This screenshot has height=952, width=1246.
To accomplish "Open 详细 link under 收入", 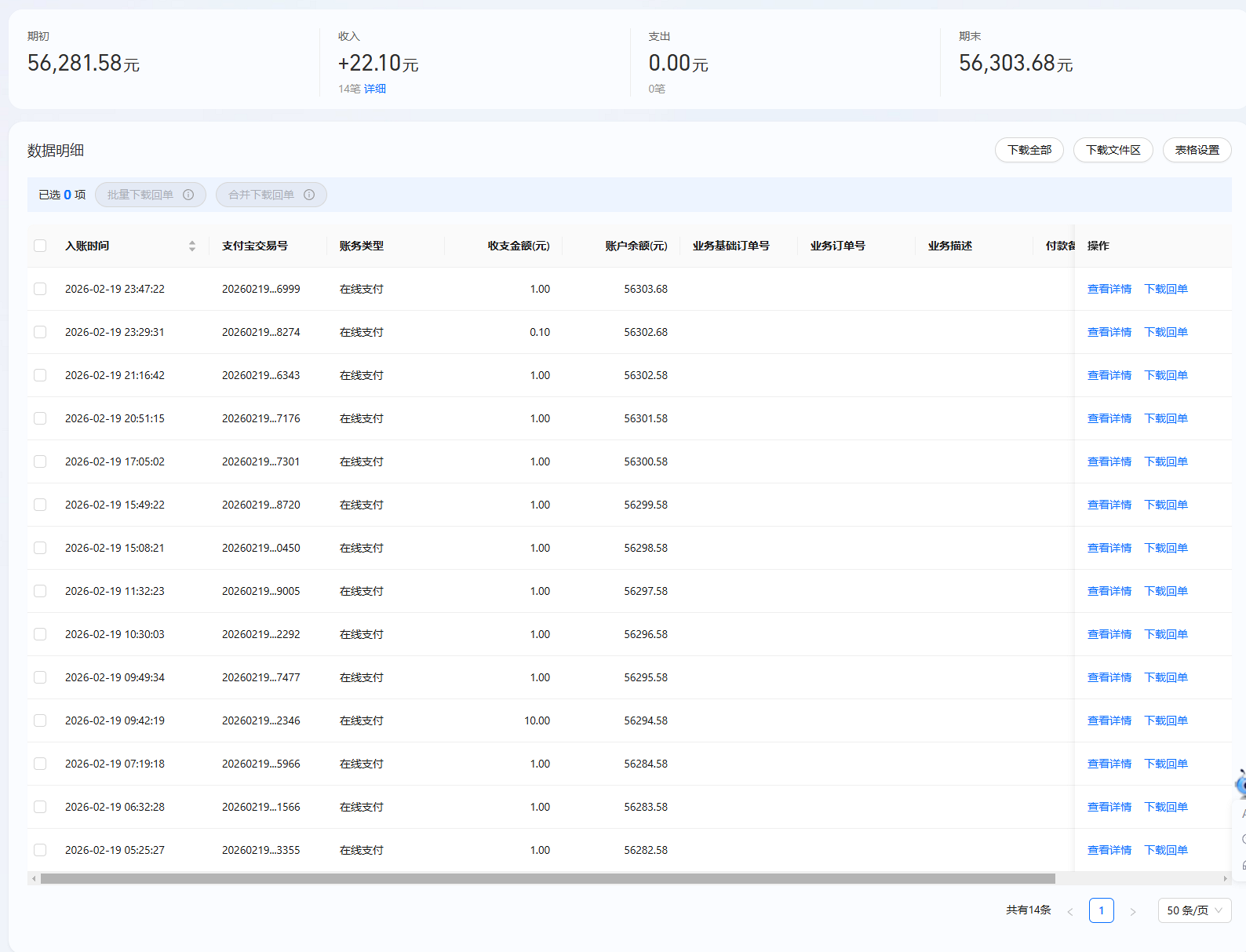I will pyautogui.click(x=375, y=89).
